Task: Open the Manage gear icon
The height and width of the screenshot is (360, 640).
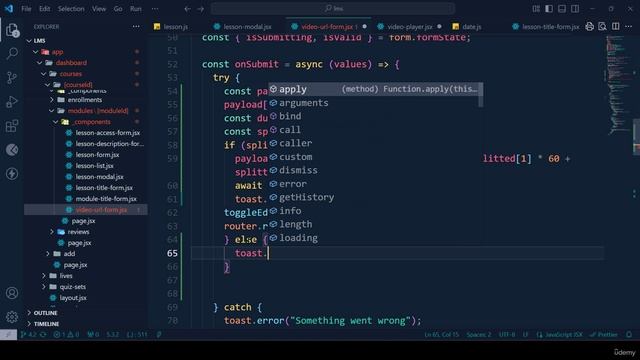Action: click(12, 317)
